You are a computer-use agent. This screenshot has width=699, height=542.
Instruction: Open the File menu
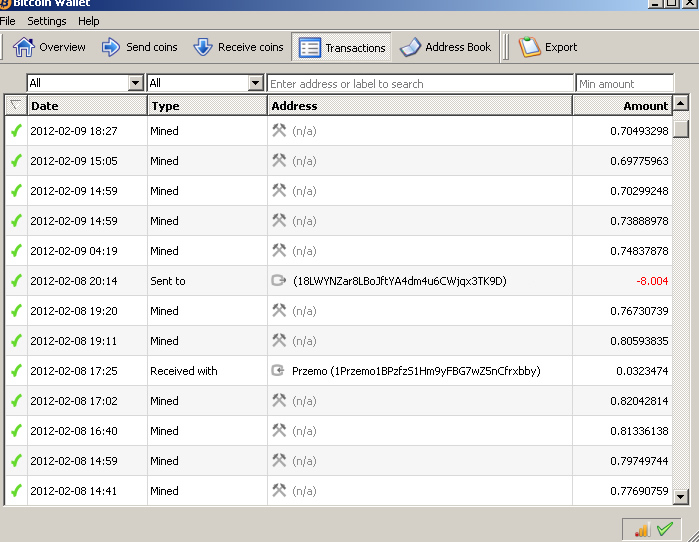[x=8, y=21]
